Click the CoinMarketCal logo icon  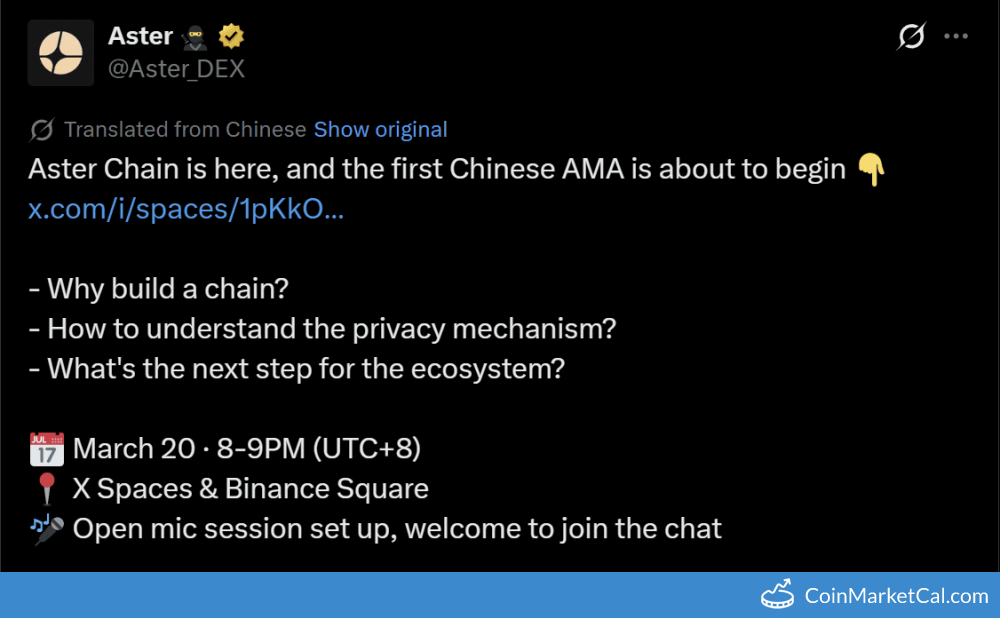click(778, 596)
